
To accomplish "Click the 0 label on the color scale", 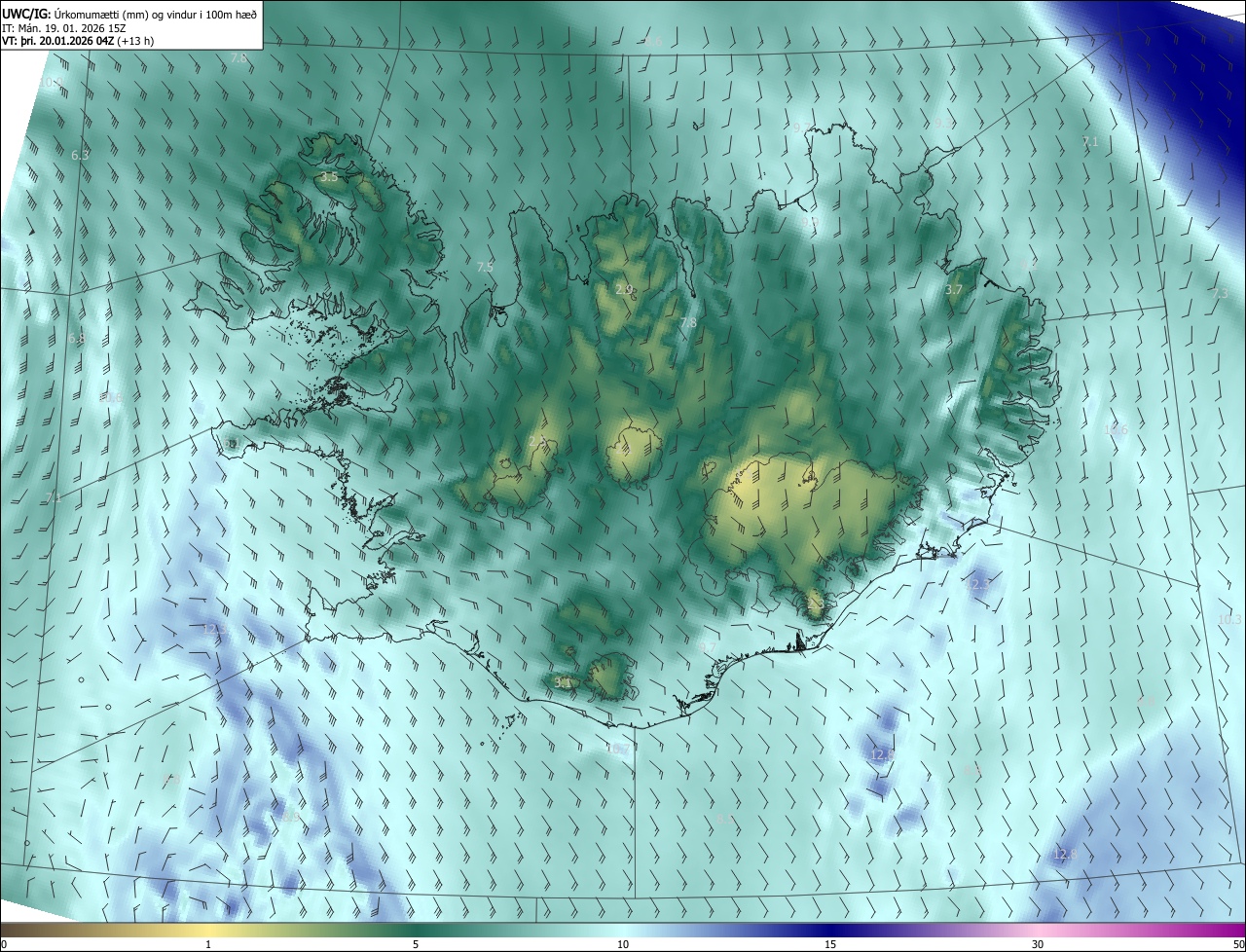I will pos(4,945).
